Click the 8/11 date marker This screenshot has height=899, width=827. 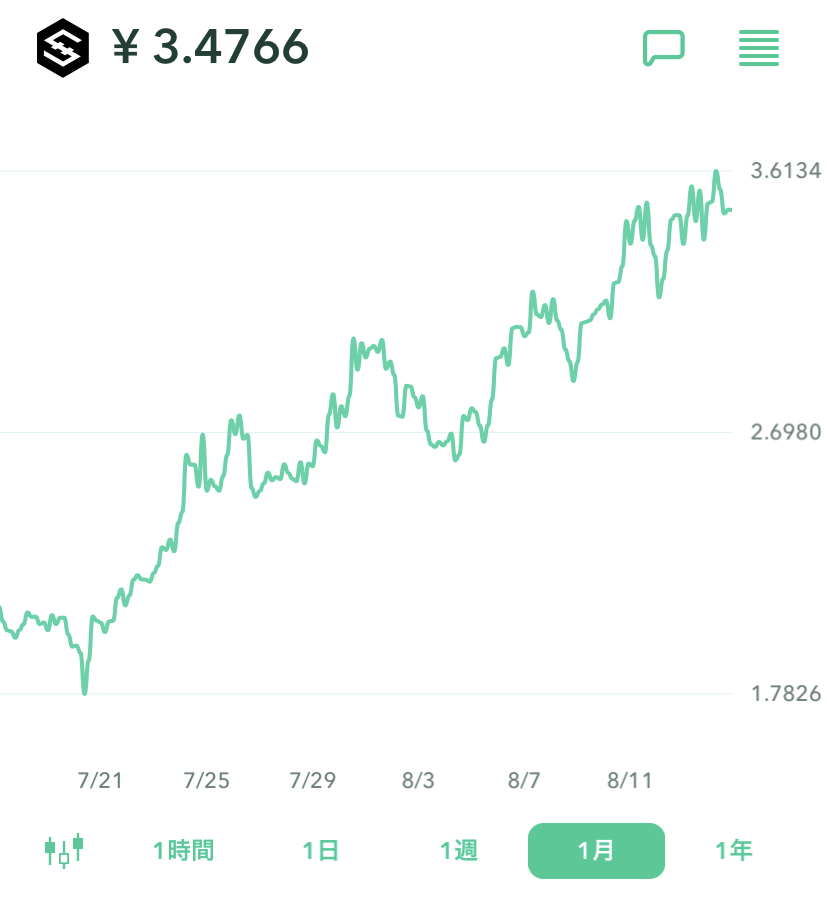630,780
